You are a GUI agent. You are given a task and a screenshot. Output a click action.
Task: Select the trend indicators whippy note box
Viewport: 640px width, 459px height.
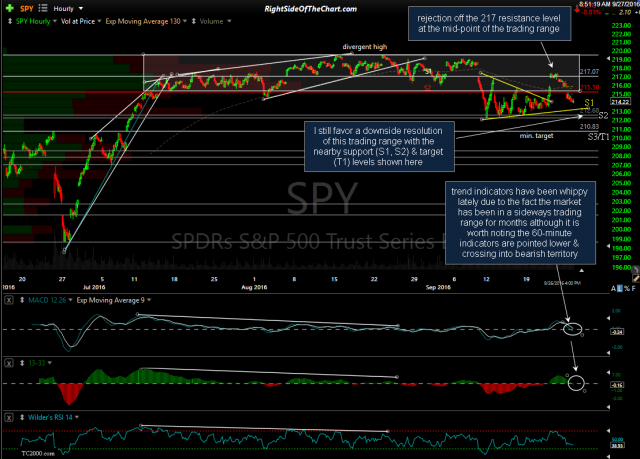point(520,223)
